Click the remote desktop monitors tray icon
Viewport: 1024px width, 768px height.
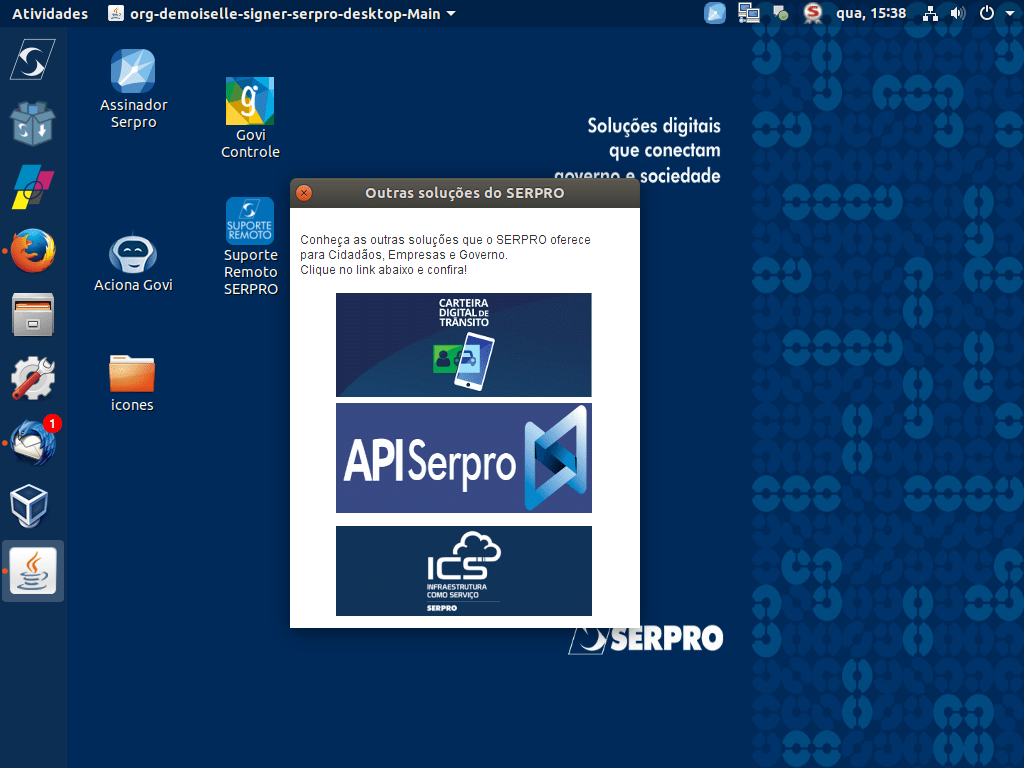pos(748,13)
